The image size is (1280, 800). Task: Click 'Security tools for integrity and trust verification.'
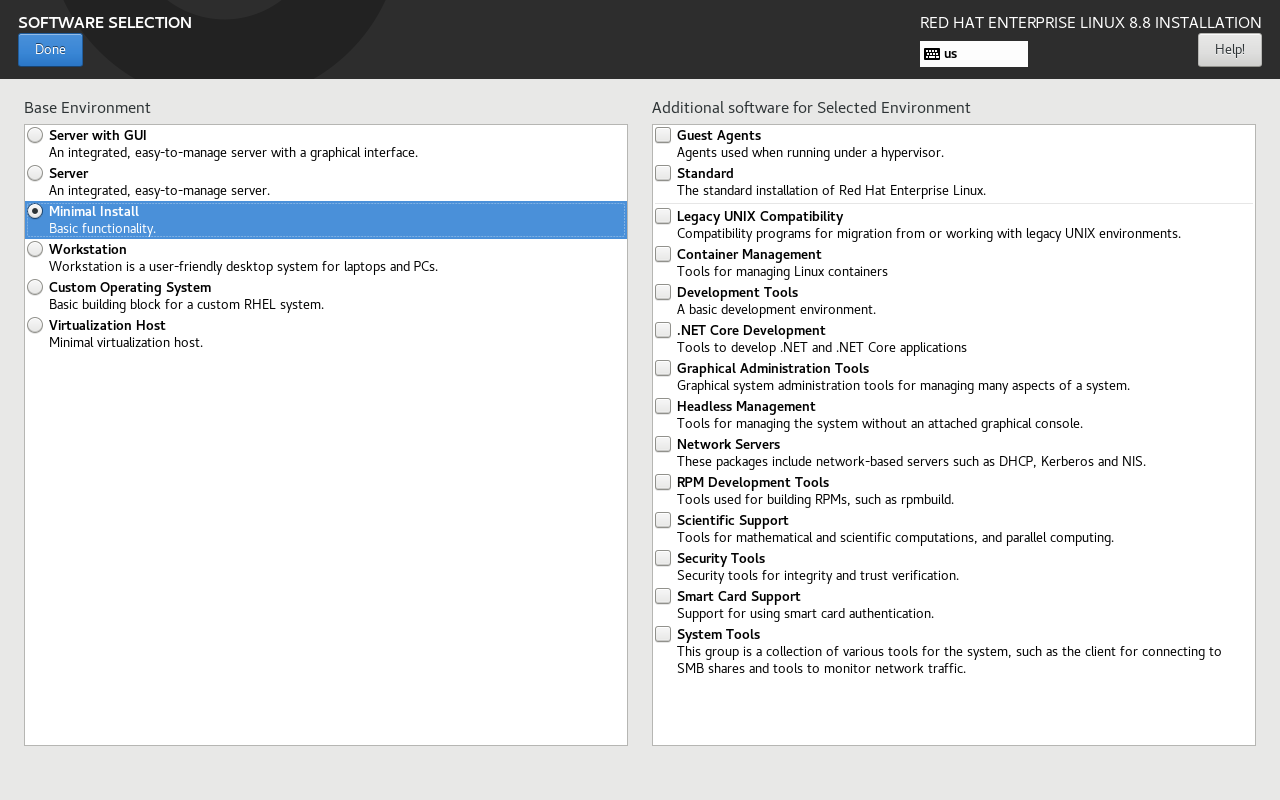pos(818,576)
